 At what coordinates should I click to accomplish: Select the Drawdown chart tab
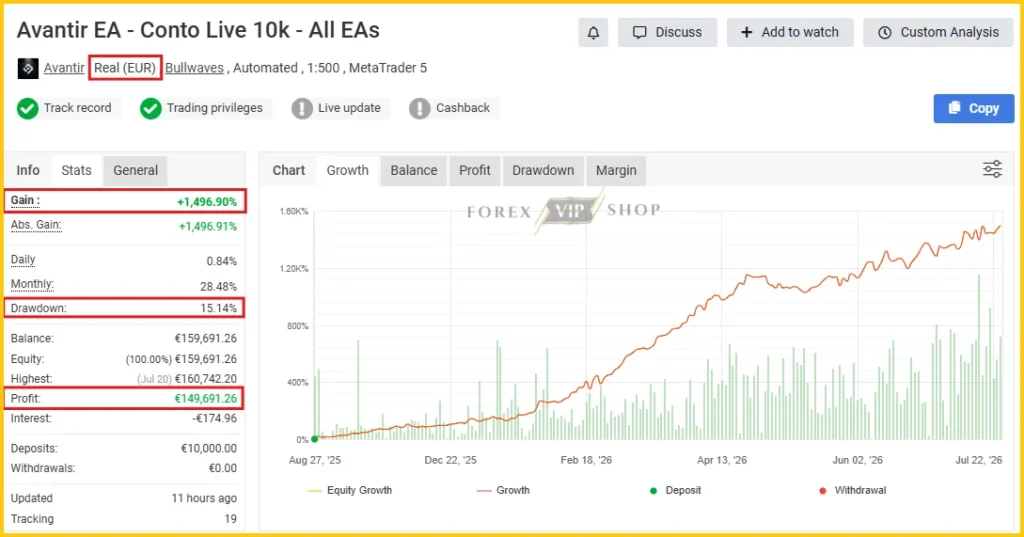click(543, 171)
